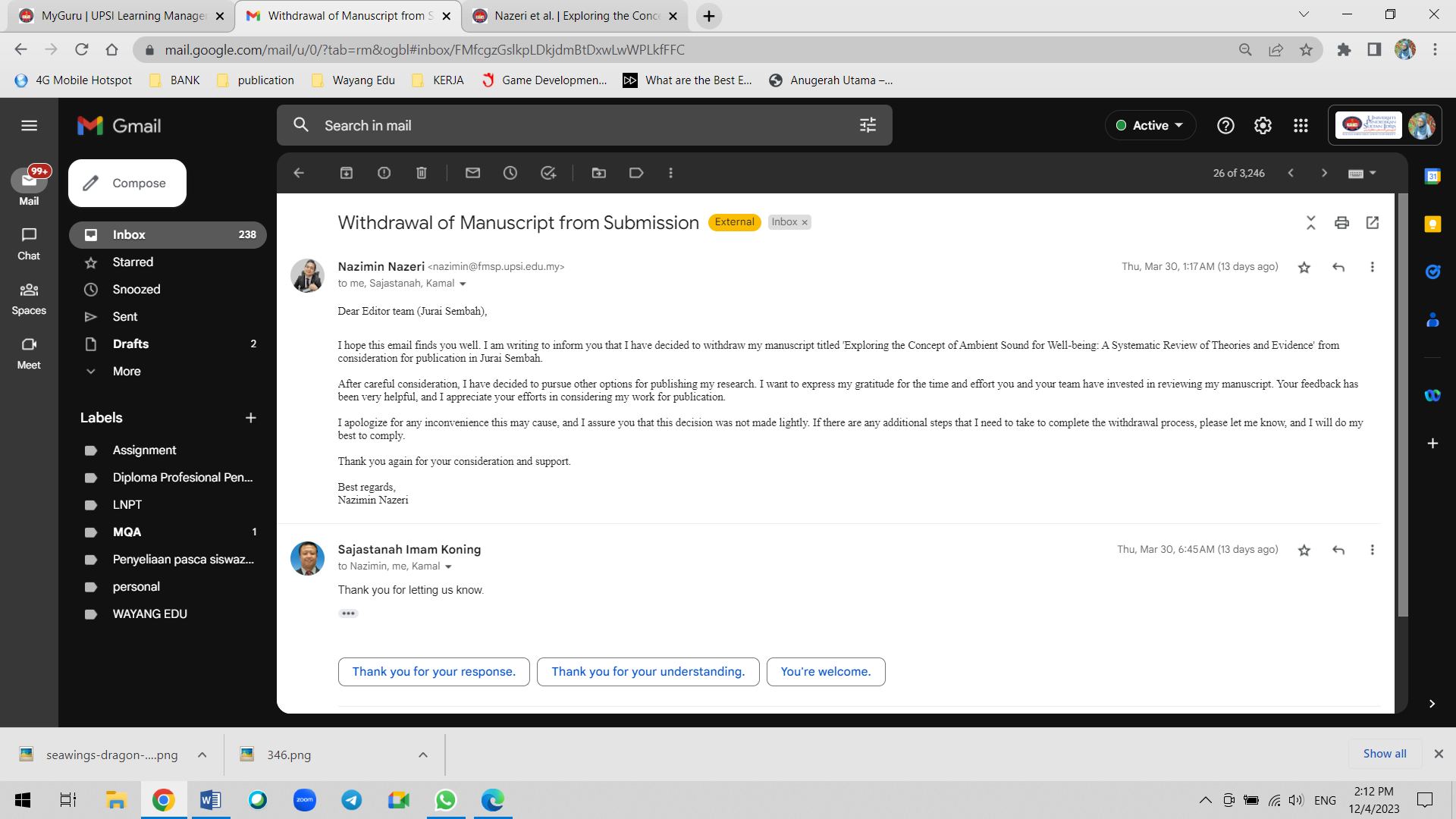Screen dimensions: 1456x819
Task: Expand recipient details under Nazimin Nazeri
Action: click(x=463, y=284)
